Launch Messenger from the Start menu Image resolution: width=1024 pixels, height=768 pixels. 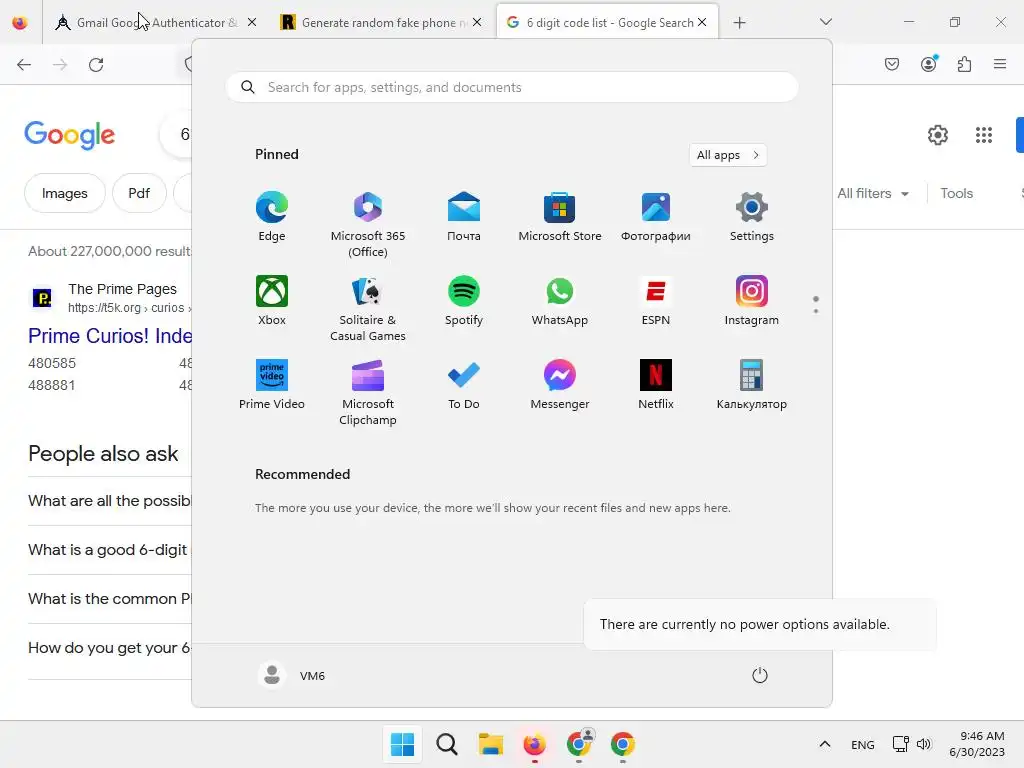tap(560, 385)
